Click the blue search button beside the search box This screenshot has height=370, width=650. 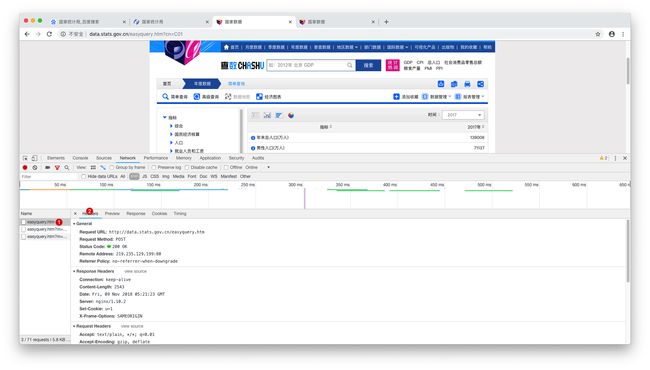[368, 65]
